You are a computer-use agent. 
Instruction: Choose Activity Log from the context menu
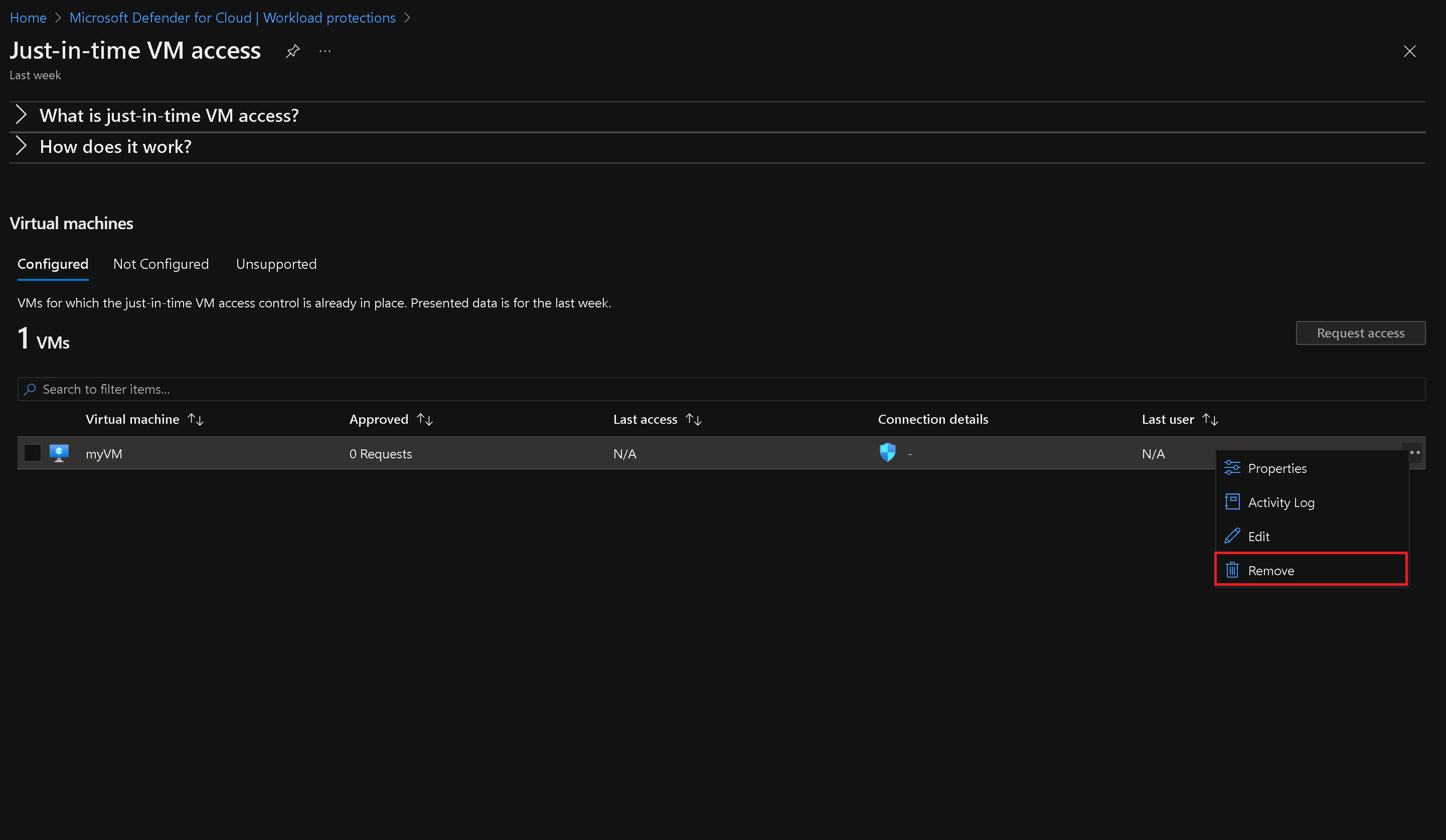click(x=1312, y=502)
